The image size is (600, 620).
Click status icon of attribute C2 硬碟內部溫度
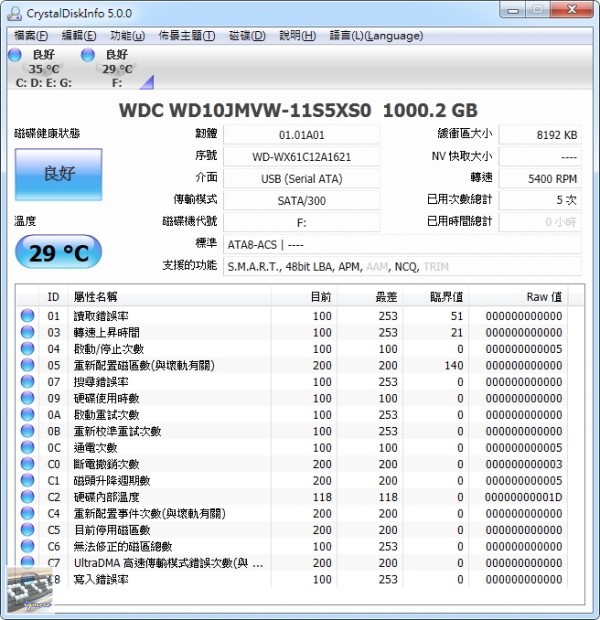coord(27,497)
